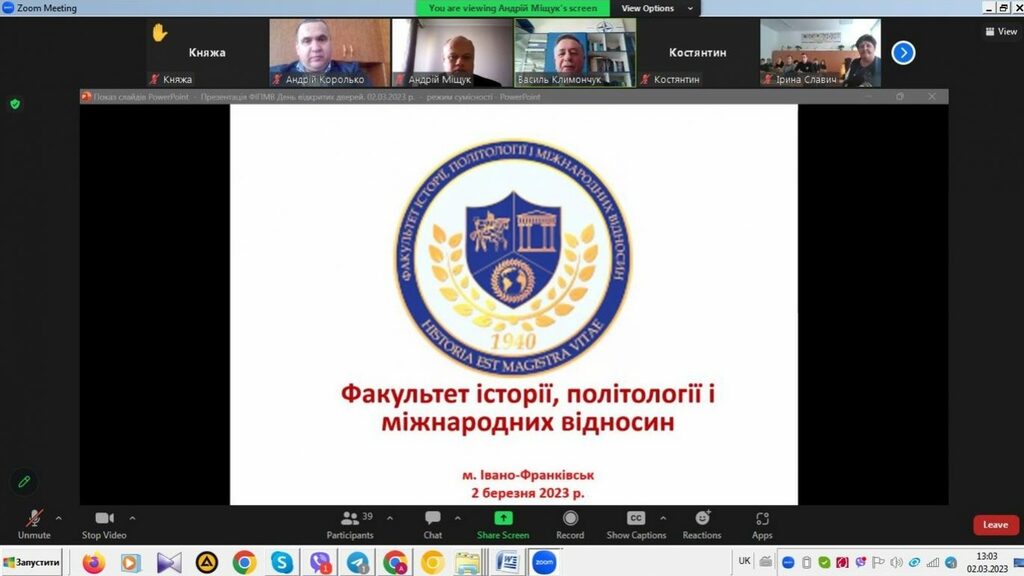The width and height of the screenshot is (1024, 576).
Task: Expand the caret next to Participants
Action: coord(390,518)
